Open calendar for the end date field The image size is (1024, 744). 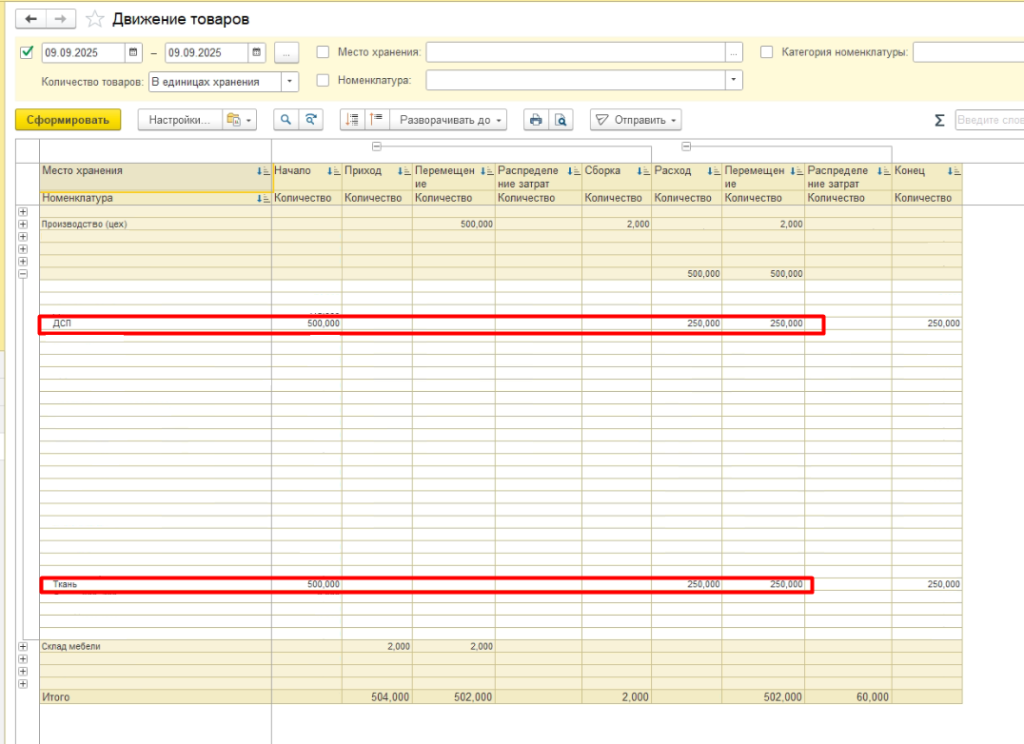(257, 52)
